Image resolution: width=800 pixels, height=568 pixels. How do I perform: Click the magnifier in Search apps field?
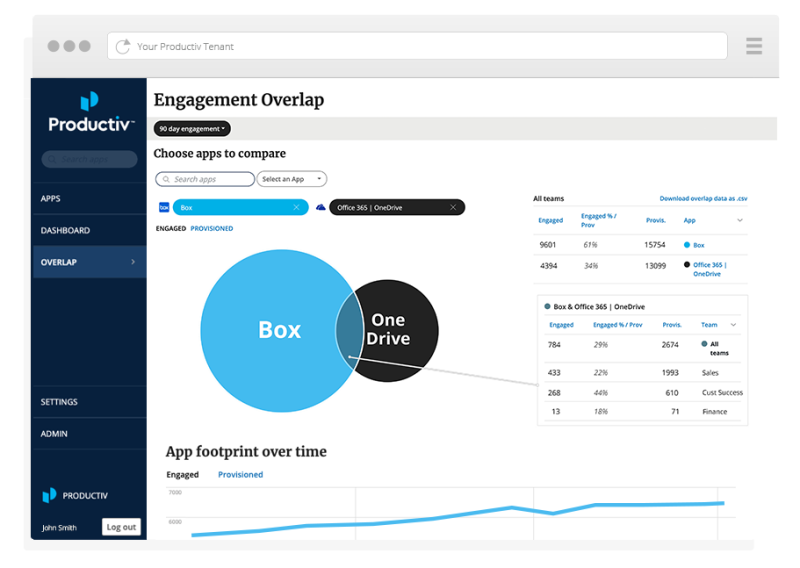coord(166,179)
